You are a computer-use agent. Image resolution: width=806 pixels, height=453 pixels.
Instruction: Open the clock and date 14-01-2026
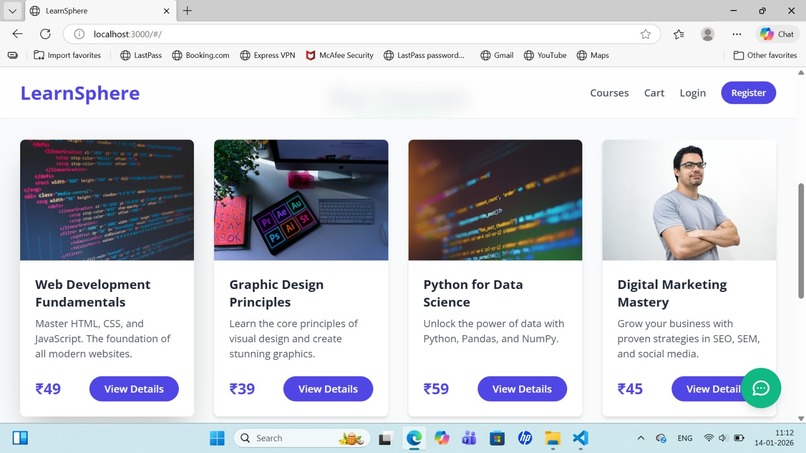(x=774, y=438)
